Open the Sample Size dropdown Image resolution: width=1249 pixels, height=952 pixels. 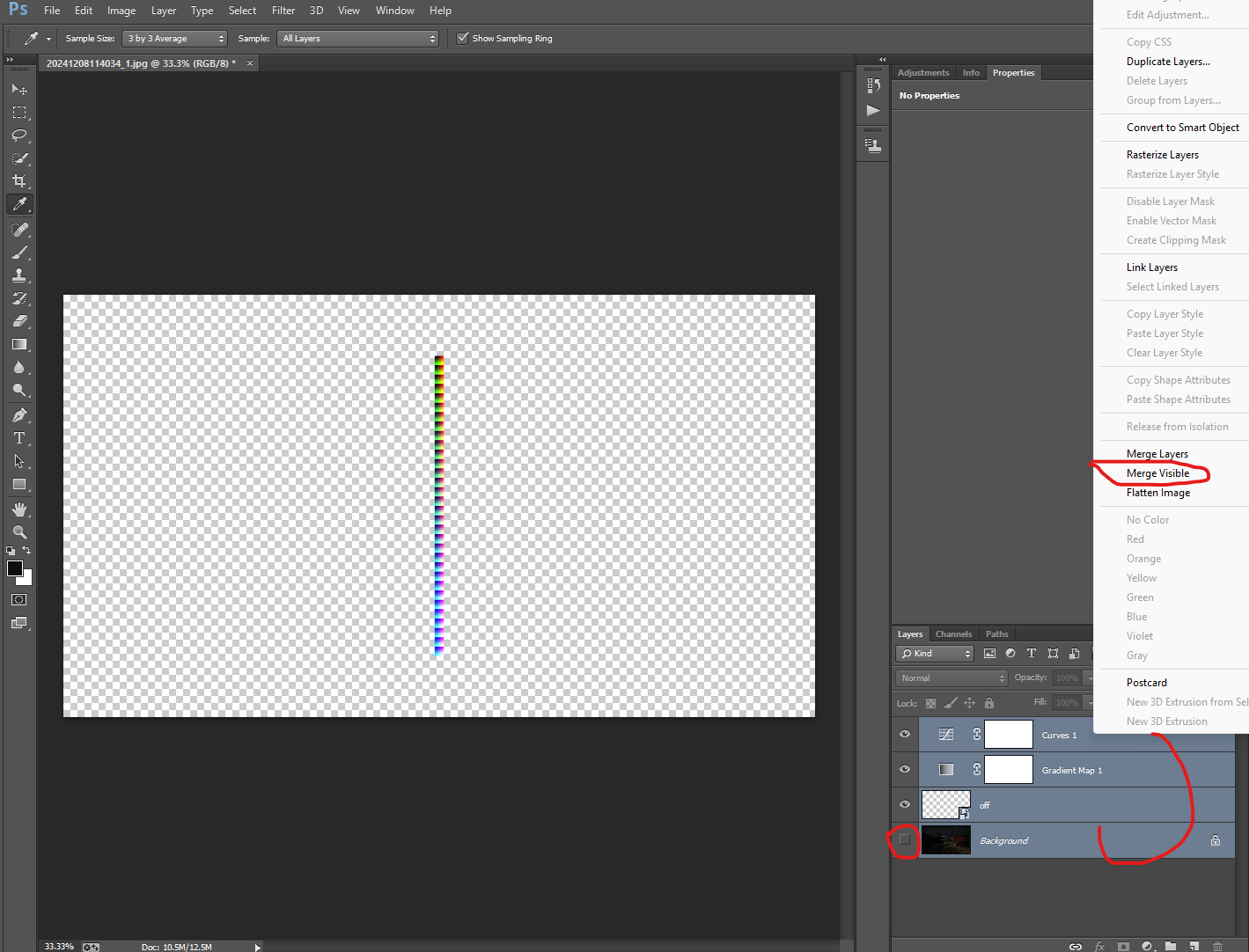(175, 39)
